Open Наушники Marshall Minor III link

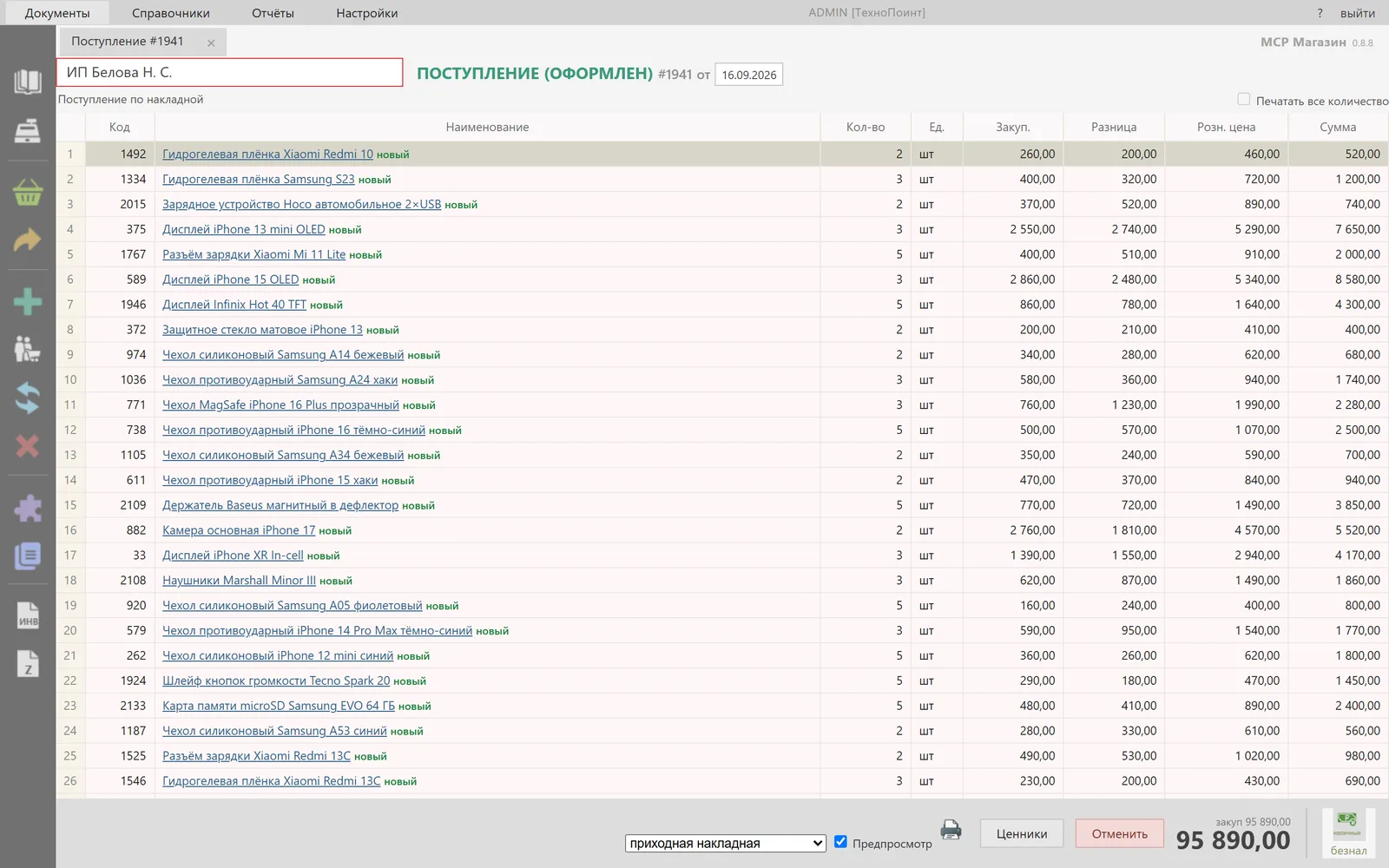(239, 581)
